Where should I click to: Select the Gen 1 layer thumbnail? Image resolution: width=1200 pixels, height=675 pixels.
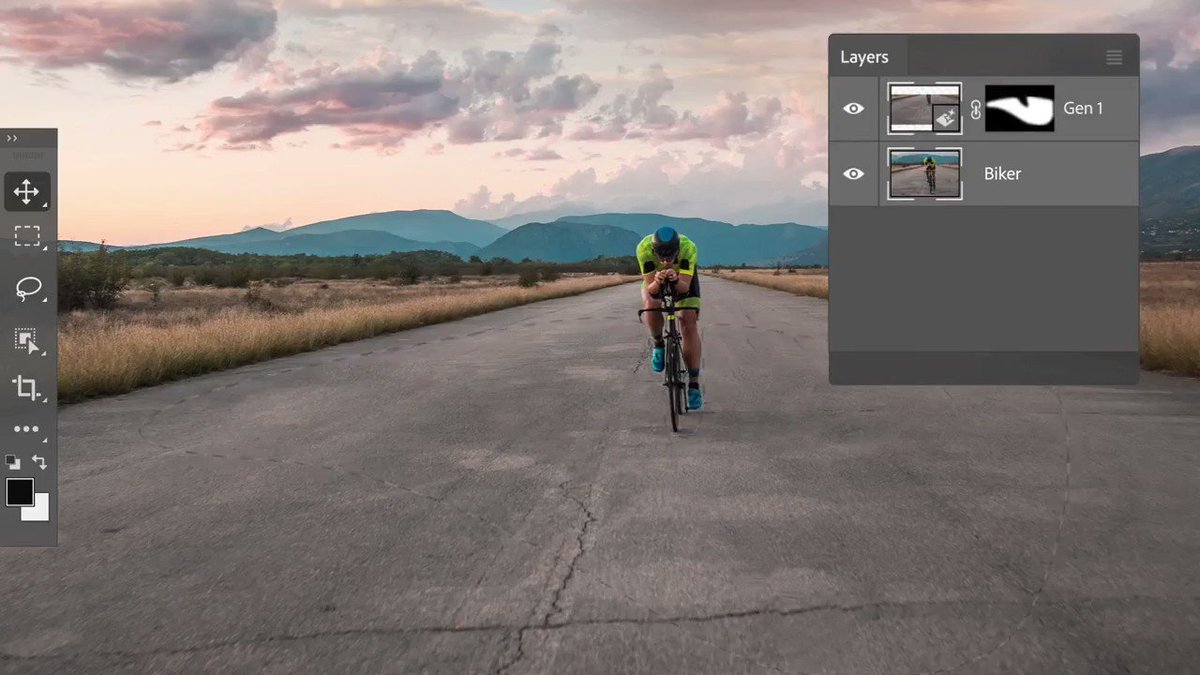[x=925, y=108]
